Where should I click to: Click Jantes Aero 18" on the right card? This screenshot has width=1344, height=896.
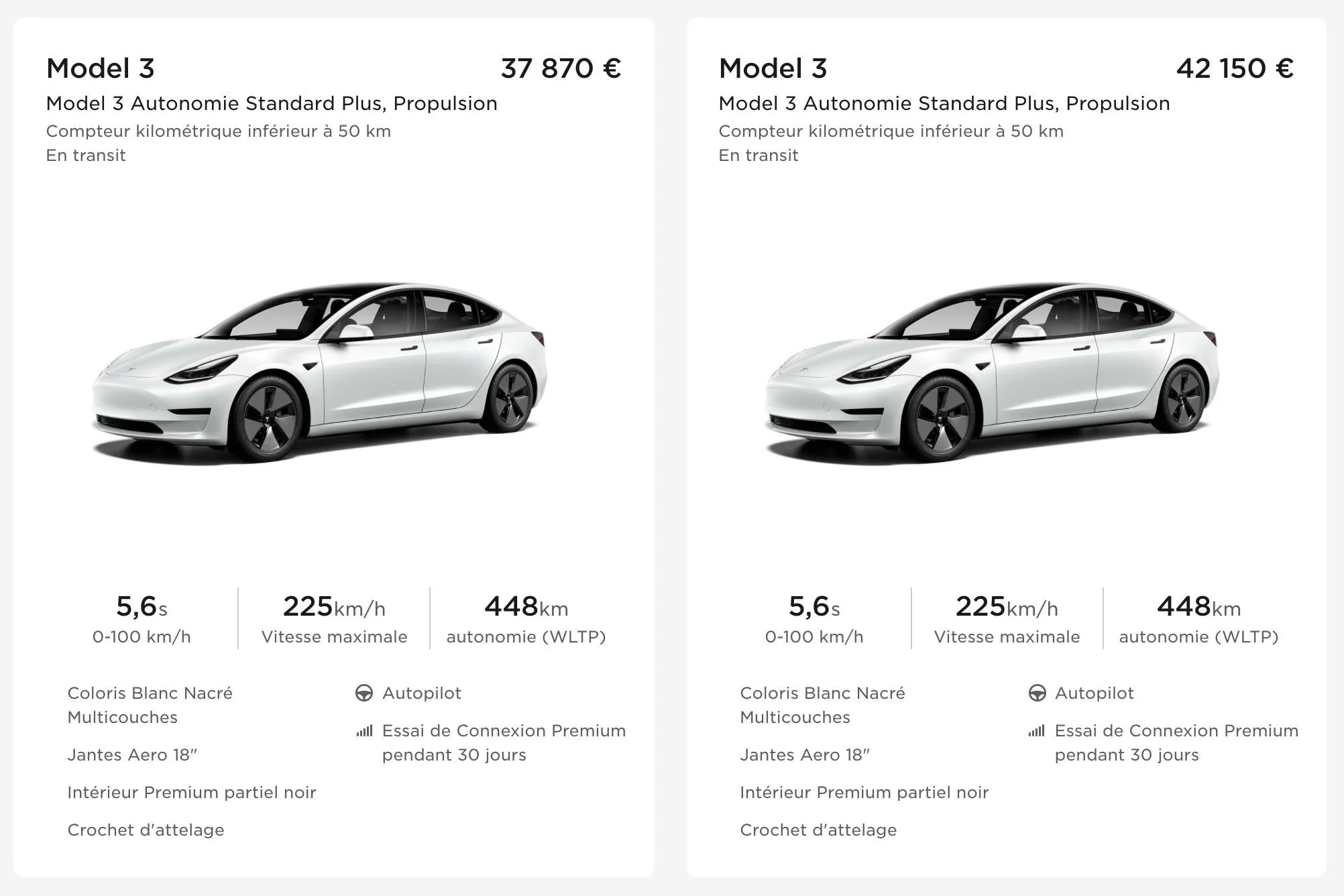tap(805, 755)
